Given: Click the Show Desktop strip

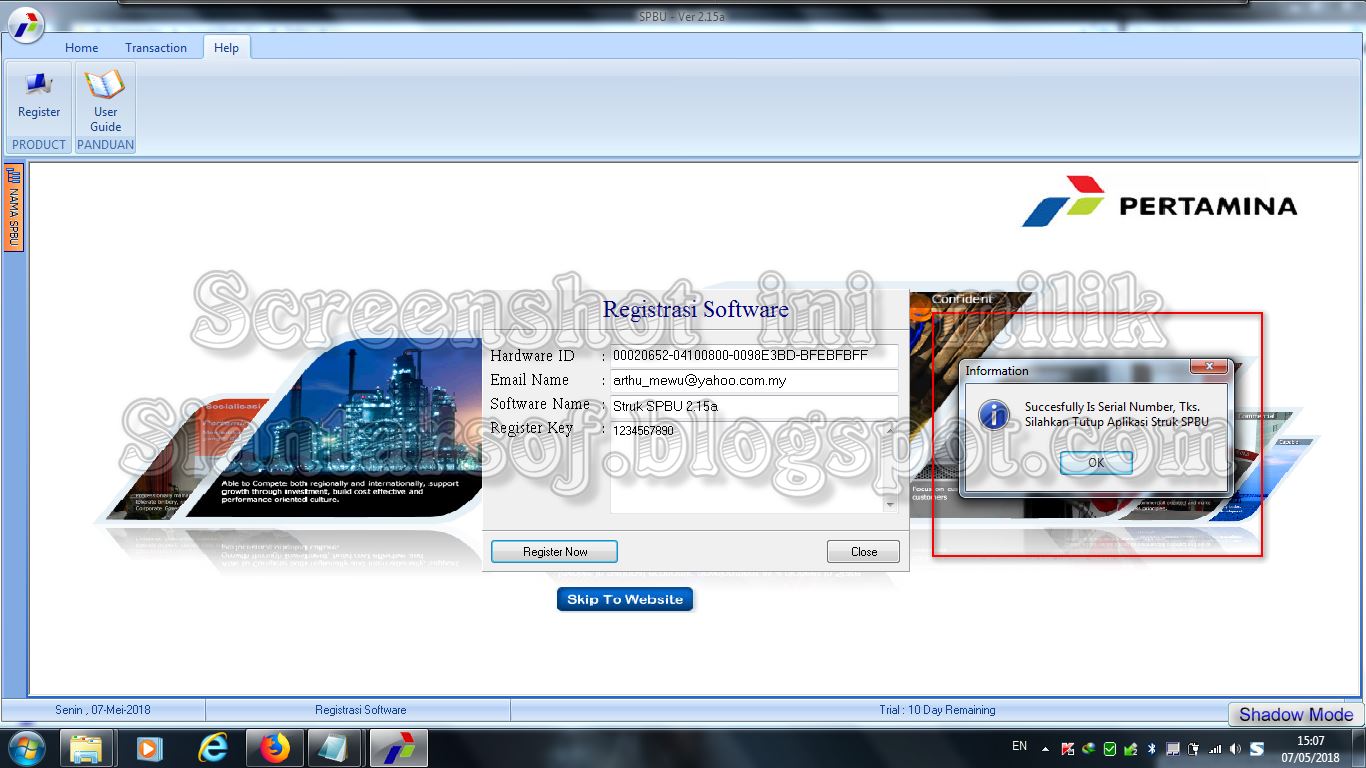Looking at the screenshot, I should click(1359, 748).
